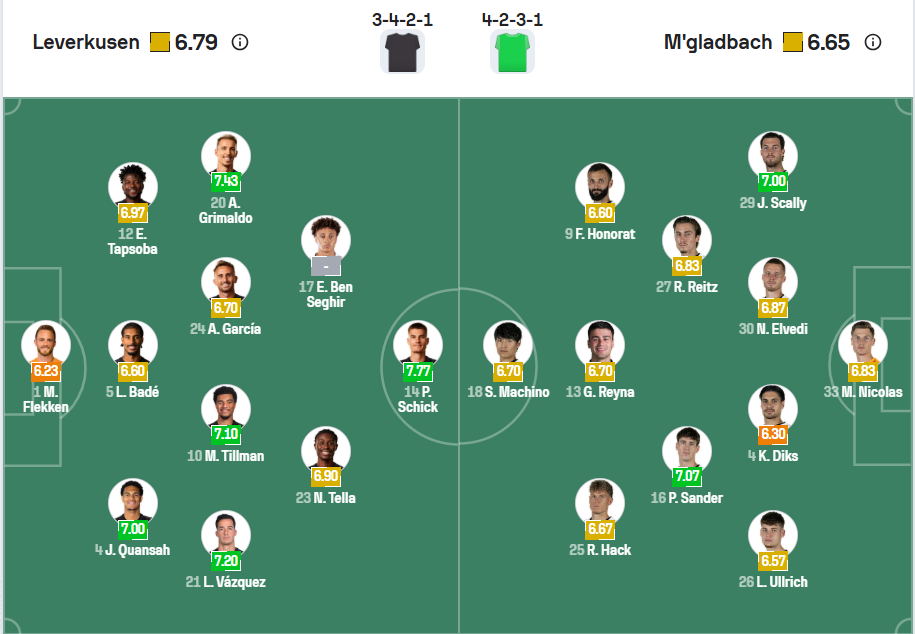Open P. Schick's player photo
Screen dimensions: 915x634
click(418, 346)
